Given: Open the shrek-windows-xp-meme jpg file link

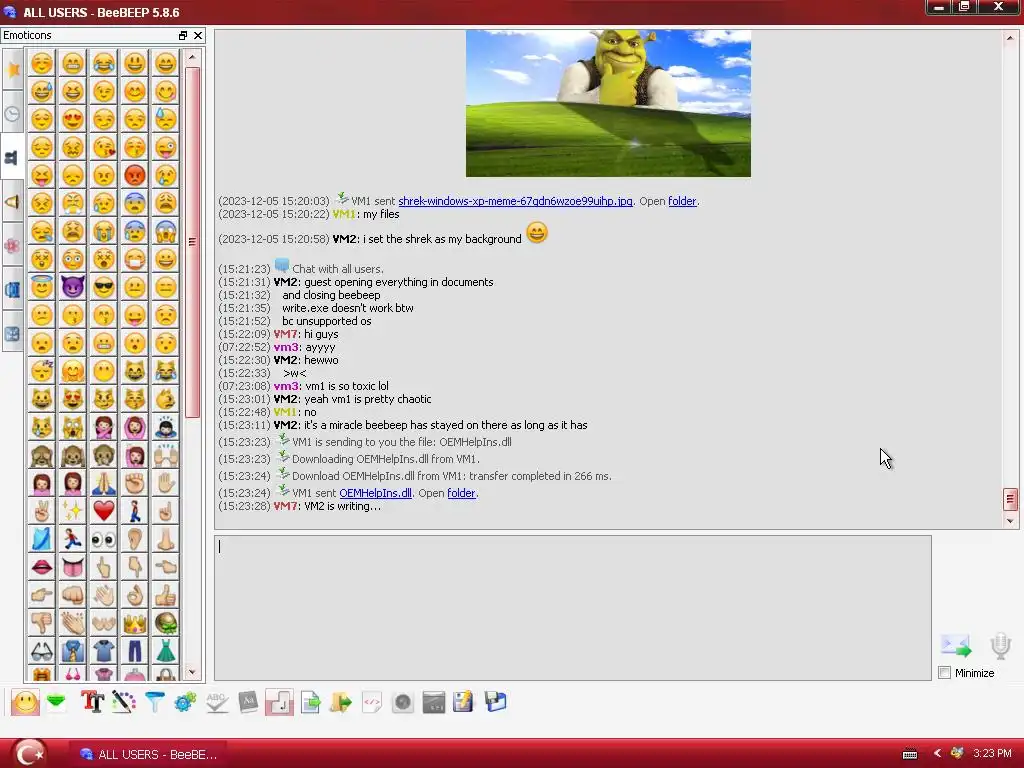Looking at the screenshot, I should point(515,201).
